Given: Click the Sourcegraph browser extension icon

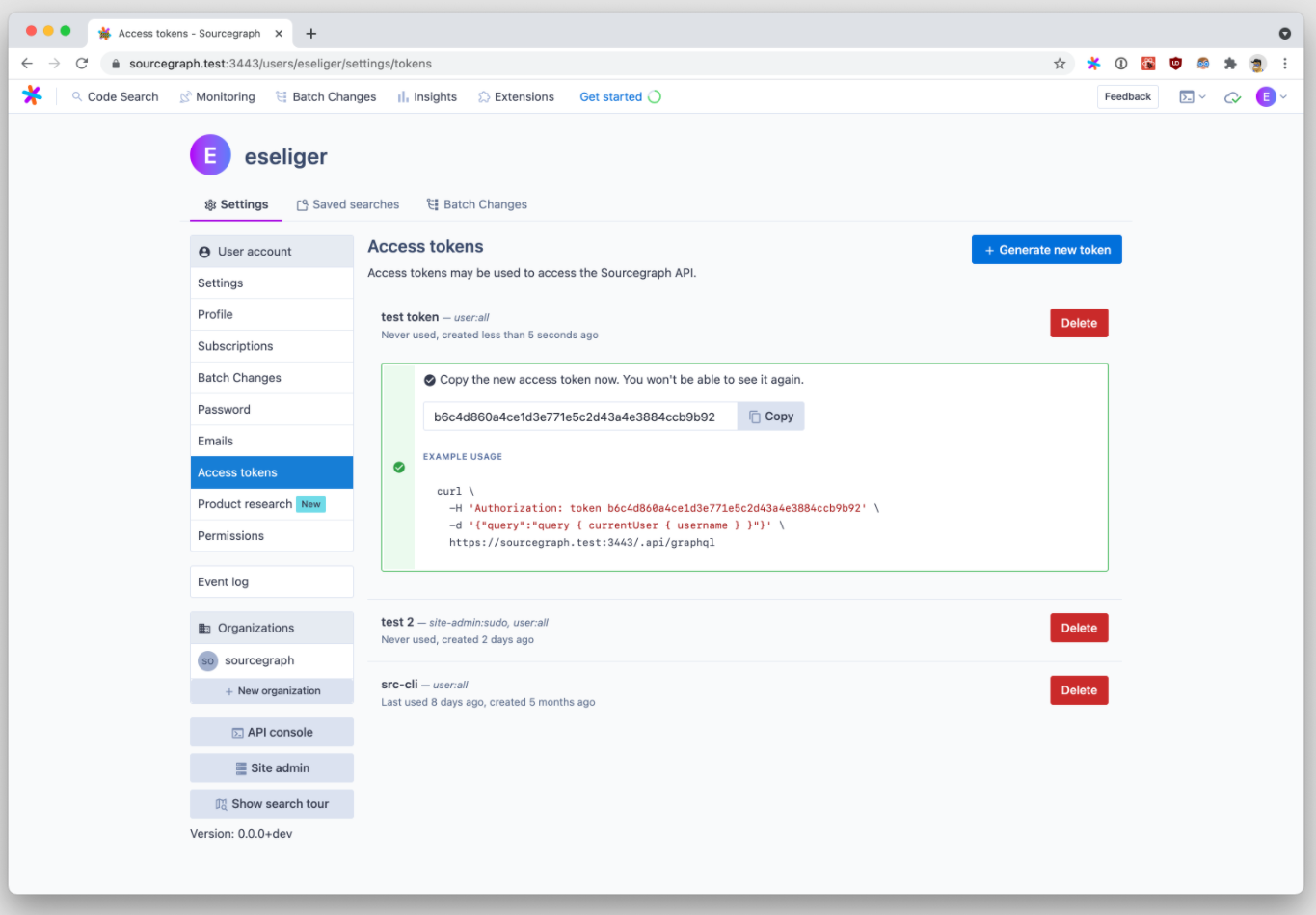Looking at the screenshot, I should [1093, 64].
